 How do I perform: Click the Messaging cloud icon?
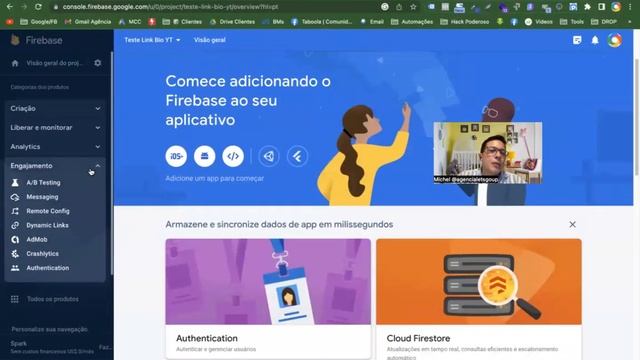click(x=15, y=197)
